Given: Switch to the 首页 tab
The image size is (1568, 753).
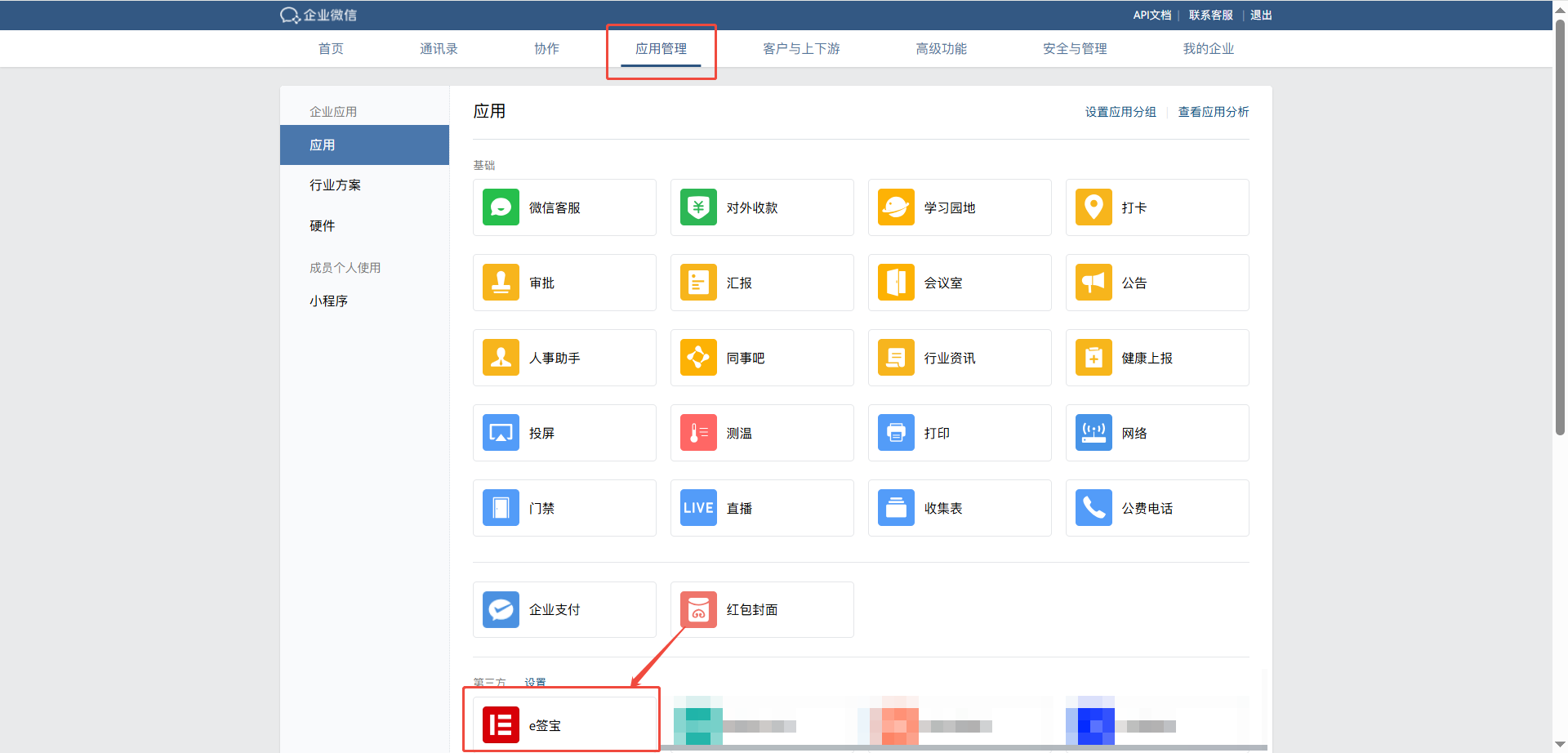Looking at the screenshot, I should [x=331, y=48].
